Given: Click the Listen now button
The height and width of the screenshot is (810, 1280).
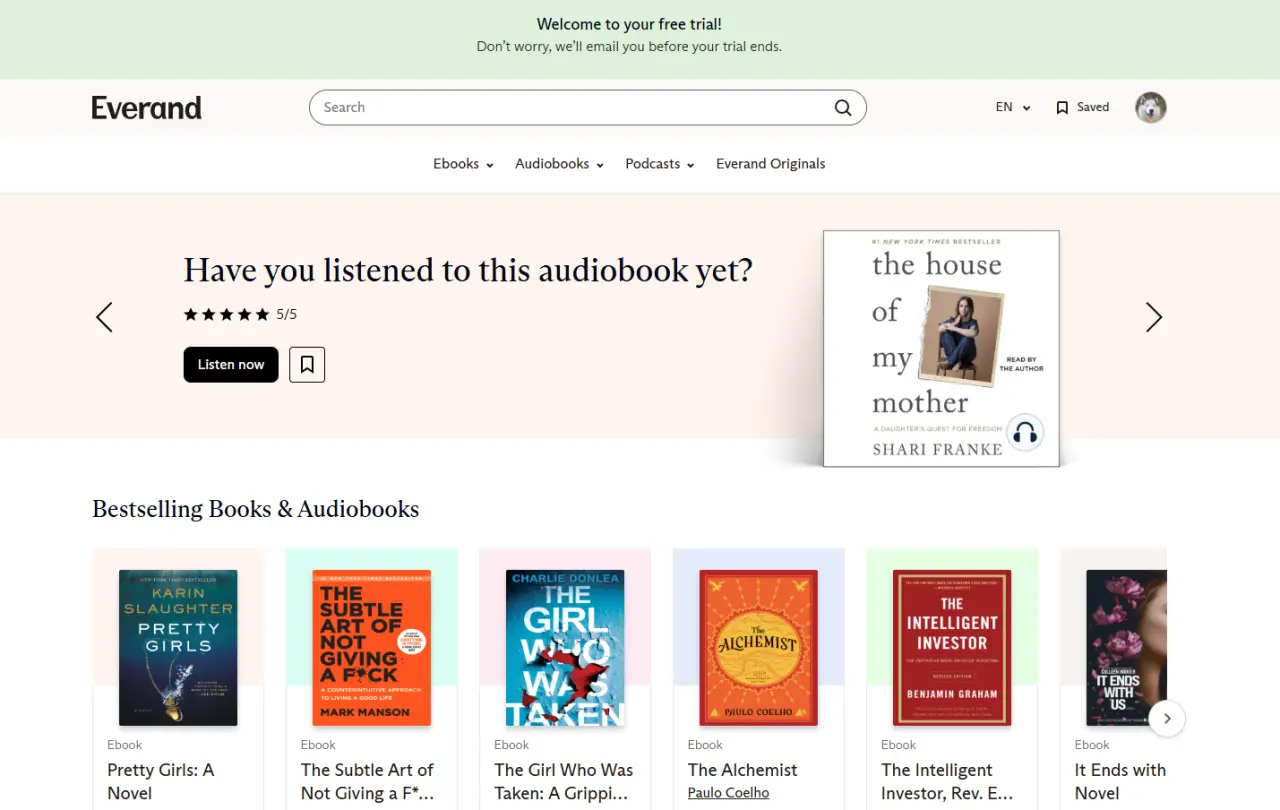Looking at the screenshot, I should tap(231, 364).
